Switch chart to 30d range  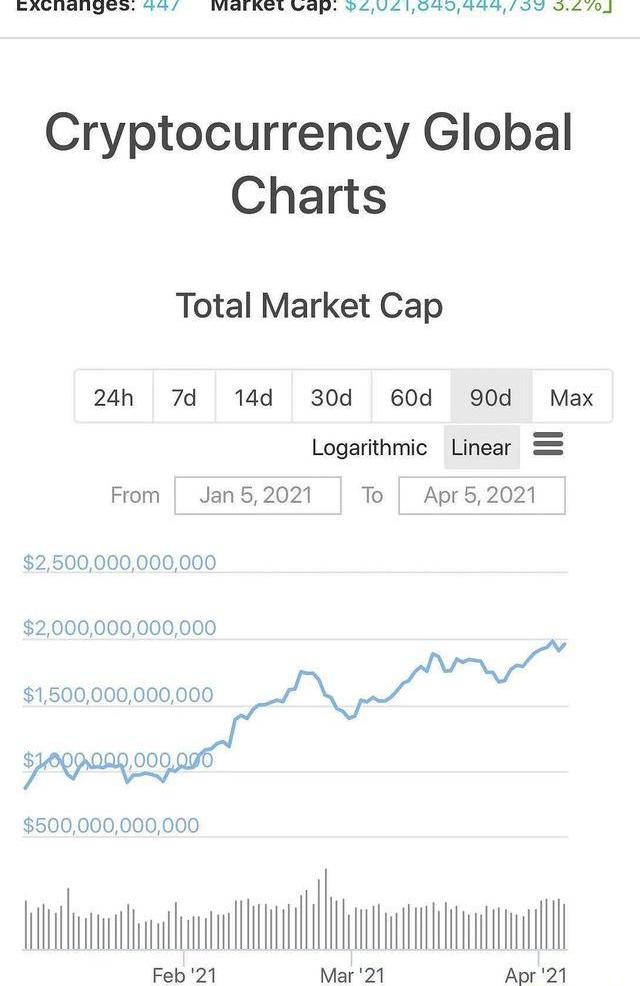tap(332, 397)
